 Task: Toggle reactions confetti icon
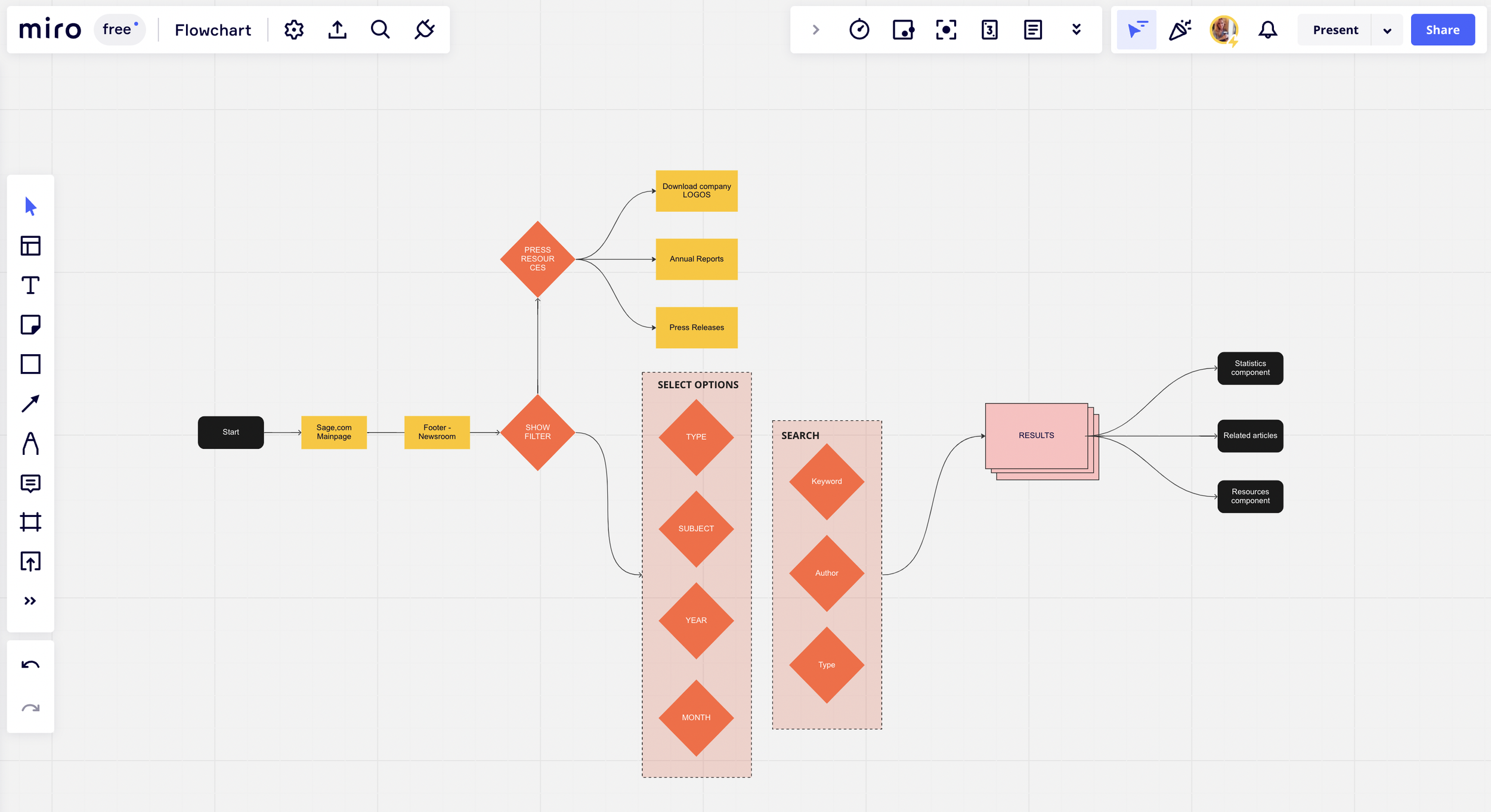pyautogui.click(x=1180, y=30)
